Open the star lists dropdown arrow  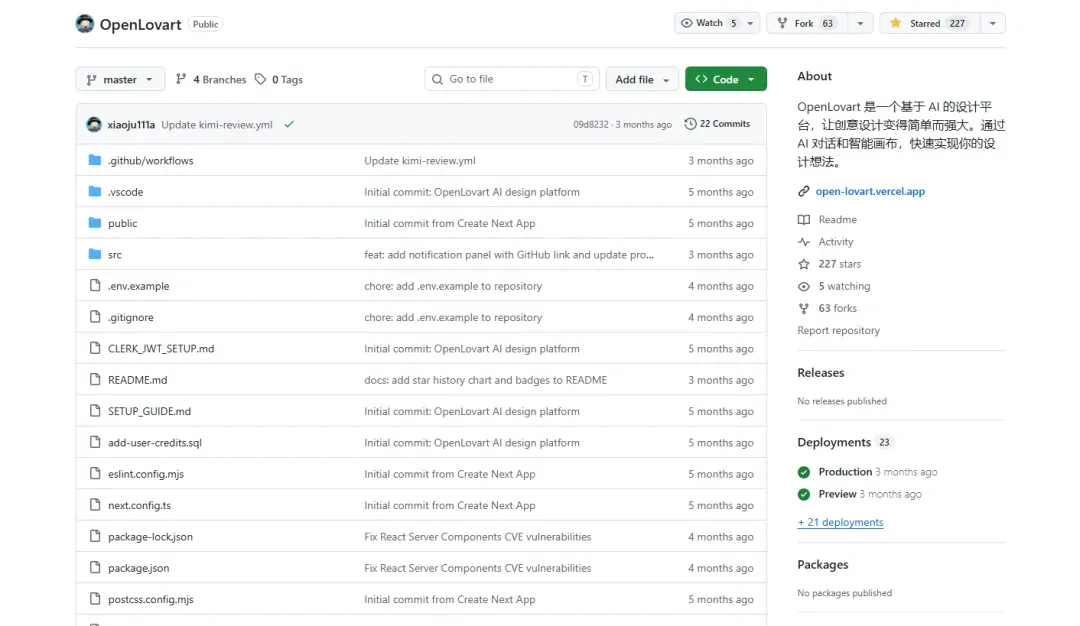click(x=993, y=23)
